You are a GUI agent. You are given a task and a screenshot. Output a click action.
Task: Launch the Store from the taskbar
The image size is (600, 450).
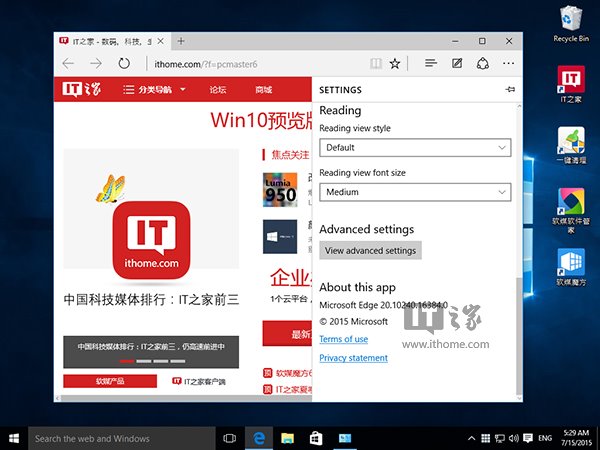[x=316, y=439]
